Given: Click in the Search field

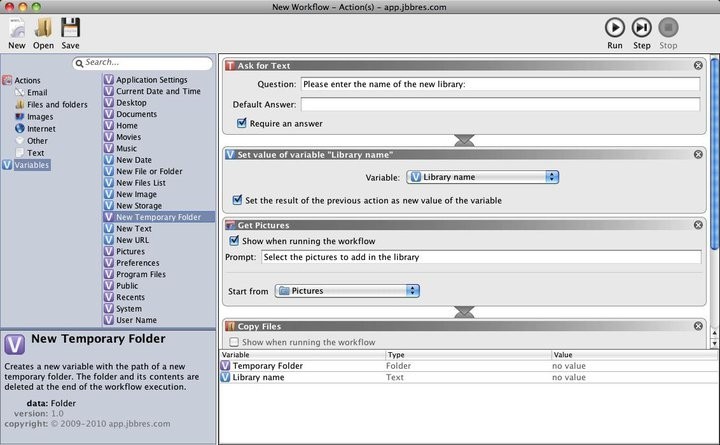Looking at the screenshot, I should tap(146, 63).
